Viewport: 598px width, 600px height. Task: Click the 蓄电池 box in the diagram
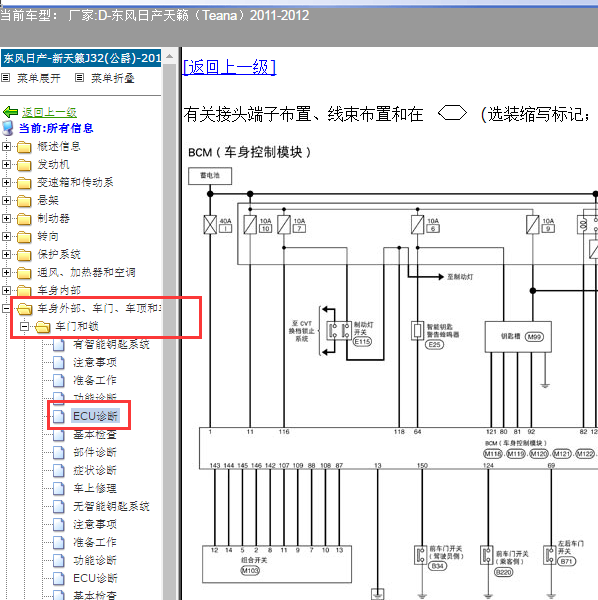pyautogui.click(x=210, y=176)
